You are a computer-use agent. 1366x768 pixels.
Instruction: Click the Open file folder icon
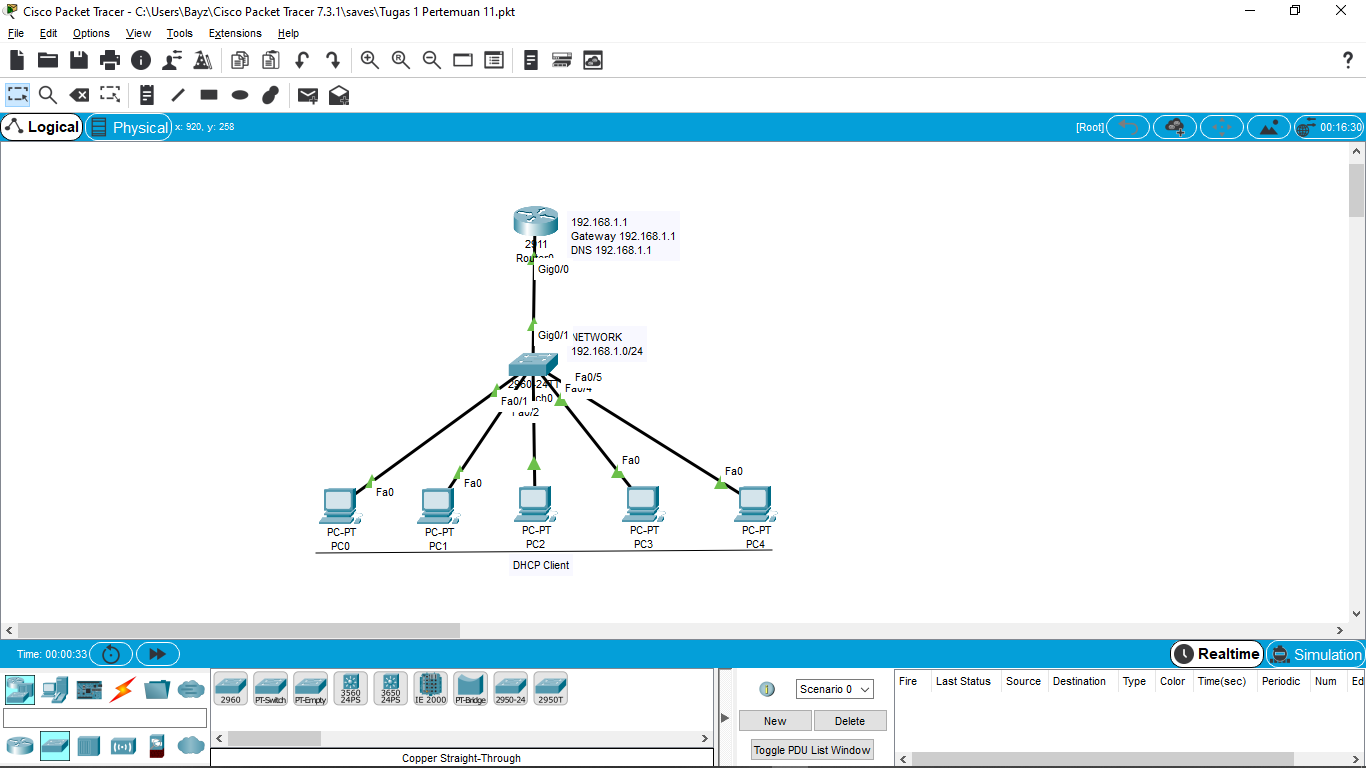pos(48,60)
